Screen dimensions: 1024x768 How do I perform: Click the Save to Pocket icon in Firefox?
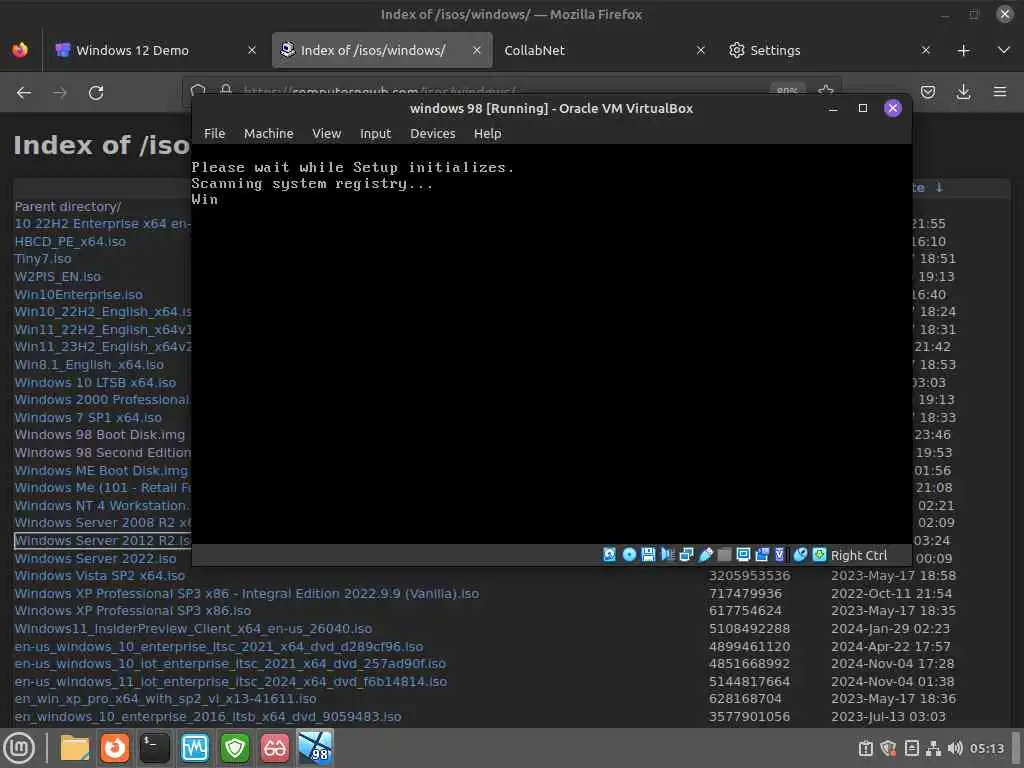coord(927,92)
